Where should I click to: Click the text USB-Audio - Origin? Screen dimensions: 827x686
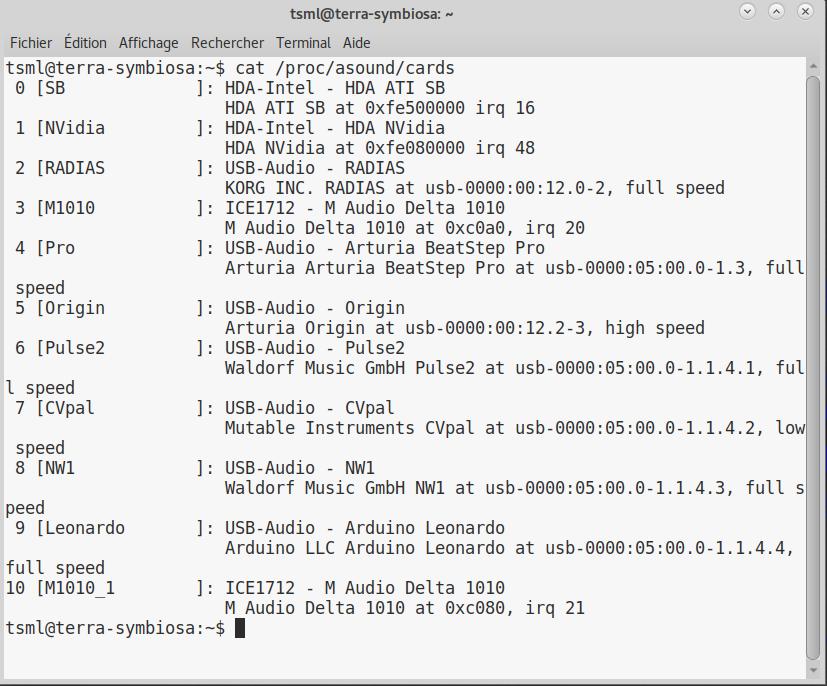coord(315,308)
